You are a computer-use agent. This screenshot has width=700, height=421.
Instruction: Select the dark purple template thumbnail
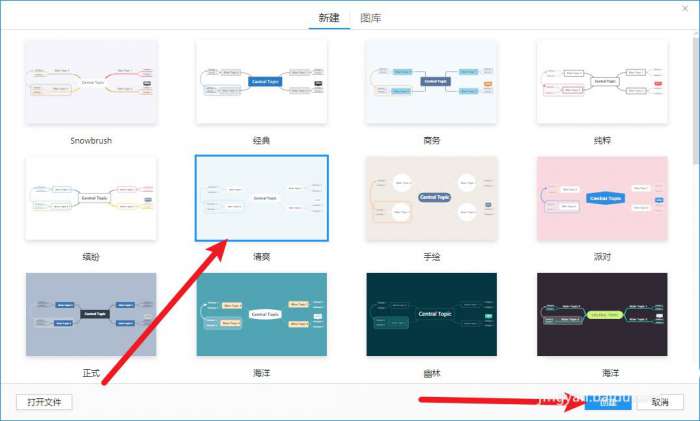coord(602,314)
